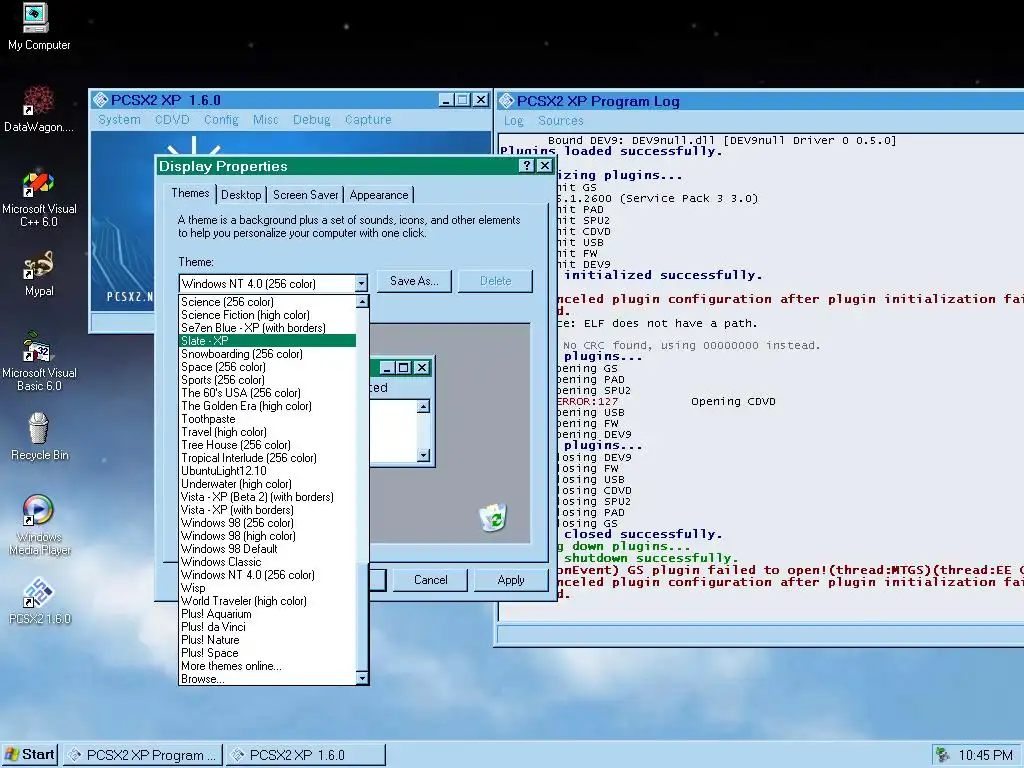Choose Snowboarding (256 color) theme
The height and width of the screenshot is (768, 1024).
coord(268,354)
